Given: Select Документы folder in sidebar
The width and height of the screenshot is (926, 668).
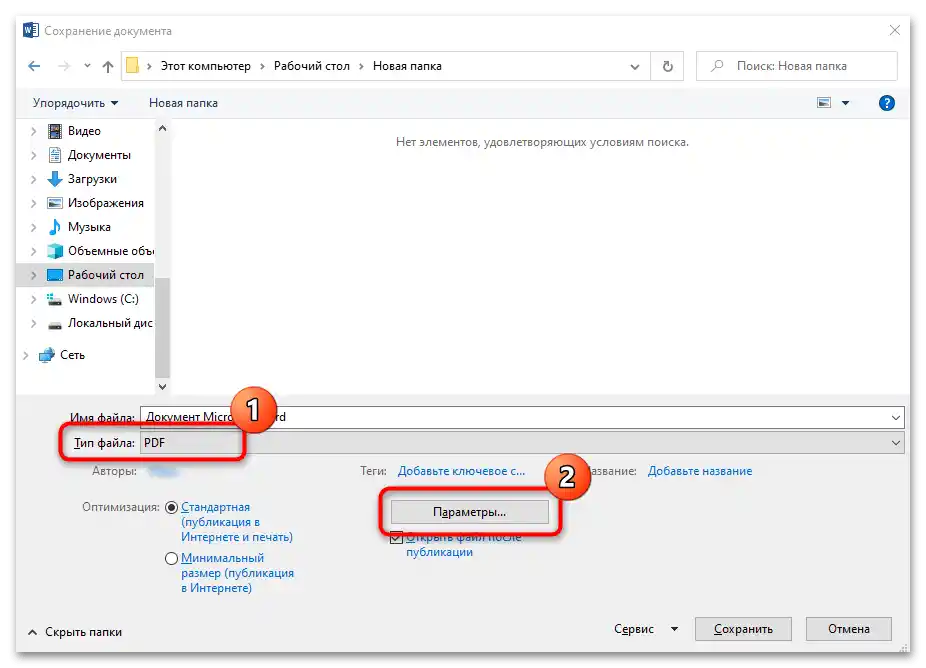Looking at the screenshot, I should click(99, 155).
